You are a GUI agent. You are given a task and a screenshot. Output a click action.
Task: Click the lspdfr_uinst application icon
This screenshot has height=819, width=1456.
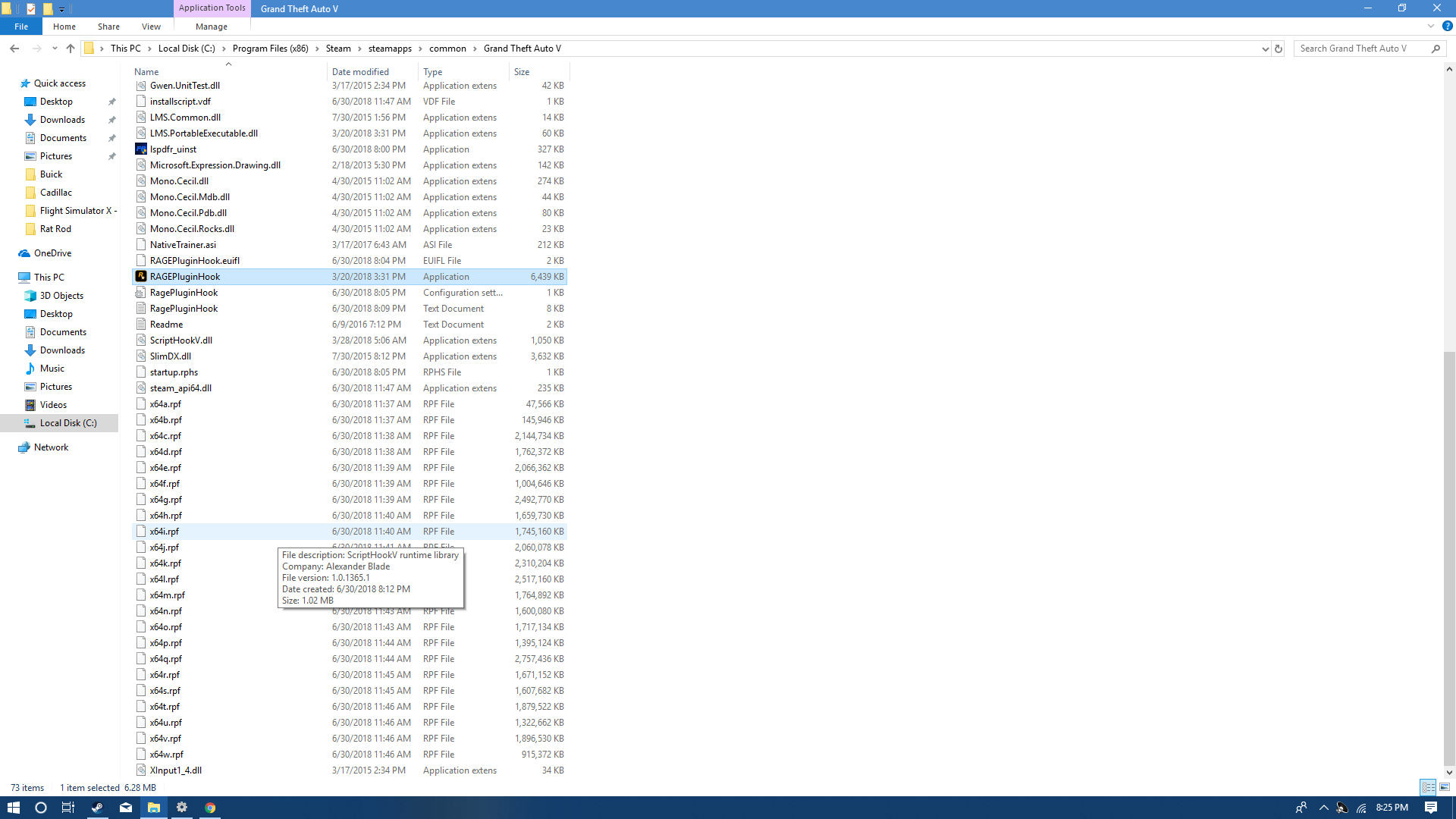click(141, 149)
